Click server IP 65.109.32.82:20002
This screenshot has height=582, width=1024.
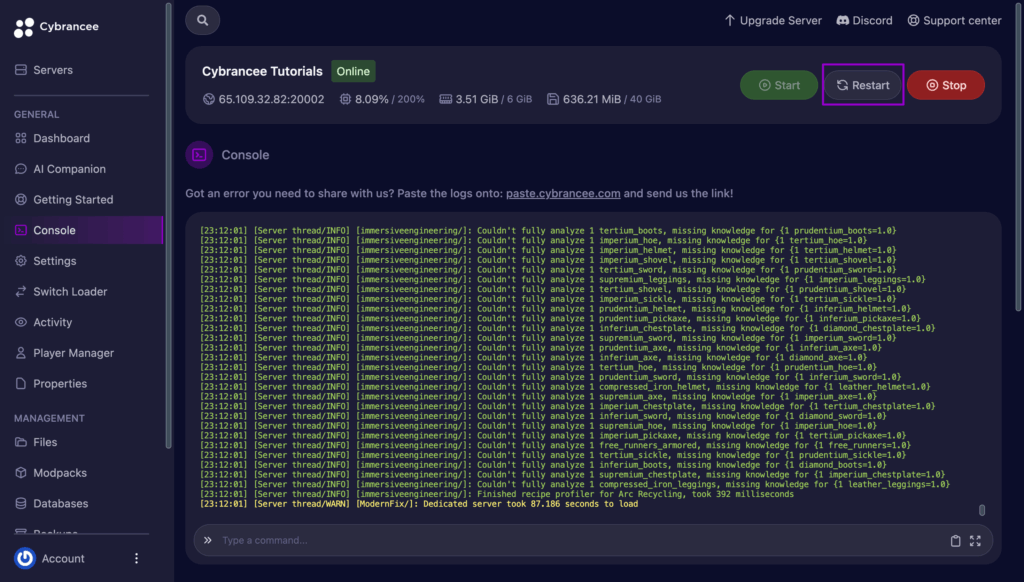(x=271, y=99)
